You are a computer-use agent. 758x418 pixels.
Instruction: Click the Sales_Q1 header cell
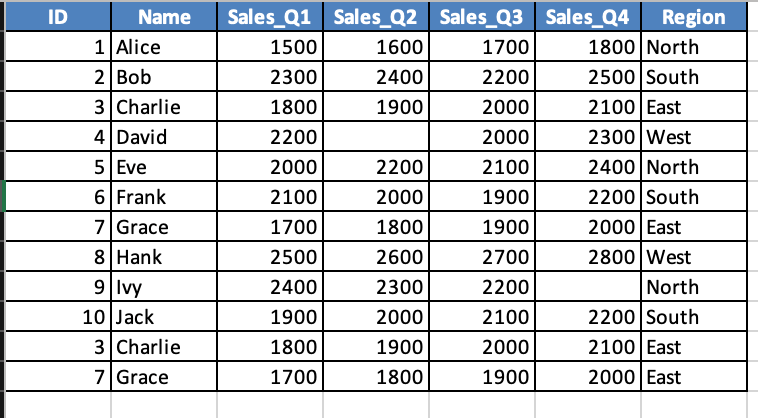coord(270,17)
